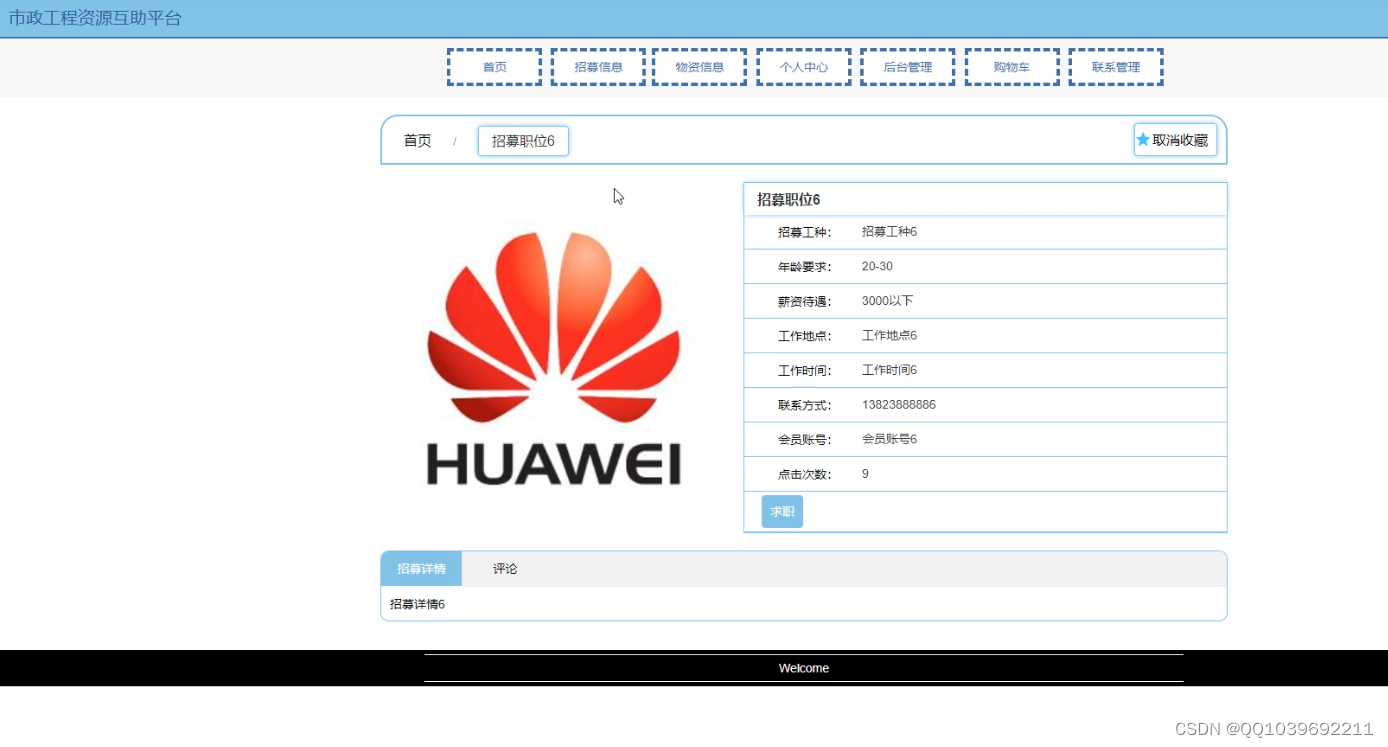Click the star icon beside 取消收藏
The width and height of the screenshot is (1388, 747).
1143,140
